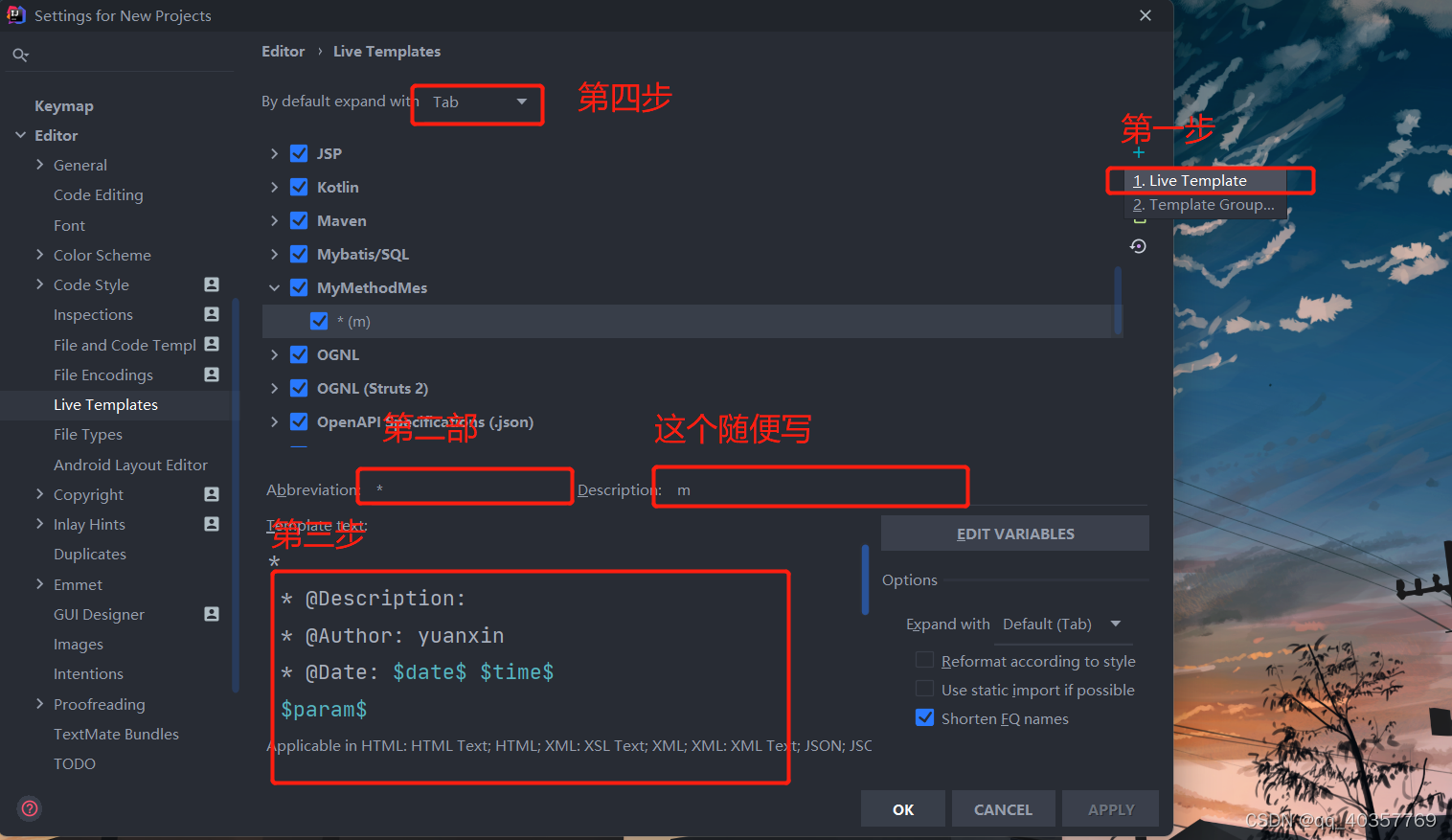This screenshot has height=840, width=1452.
Task: Choose 2. Template Group... menu entry
Action: coord(1205,205)
